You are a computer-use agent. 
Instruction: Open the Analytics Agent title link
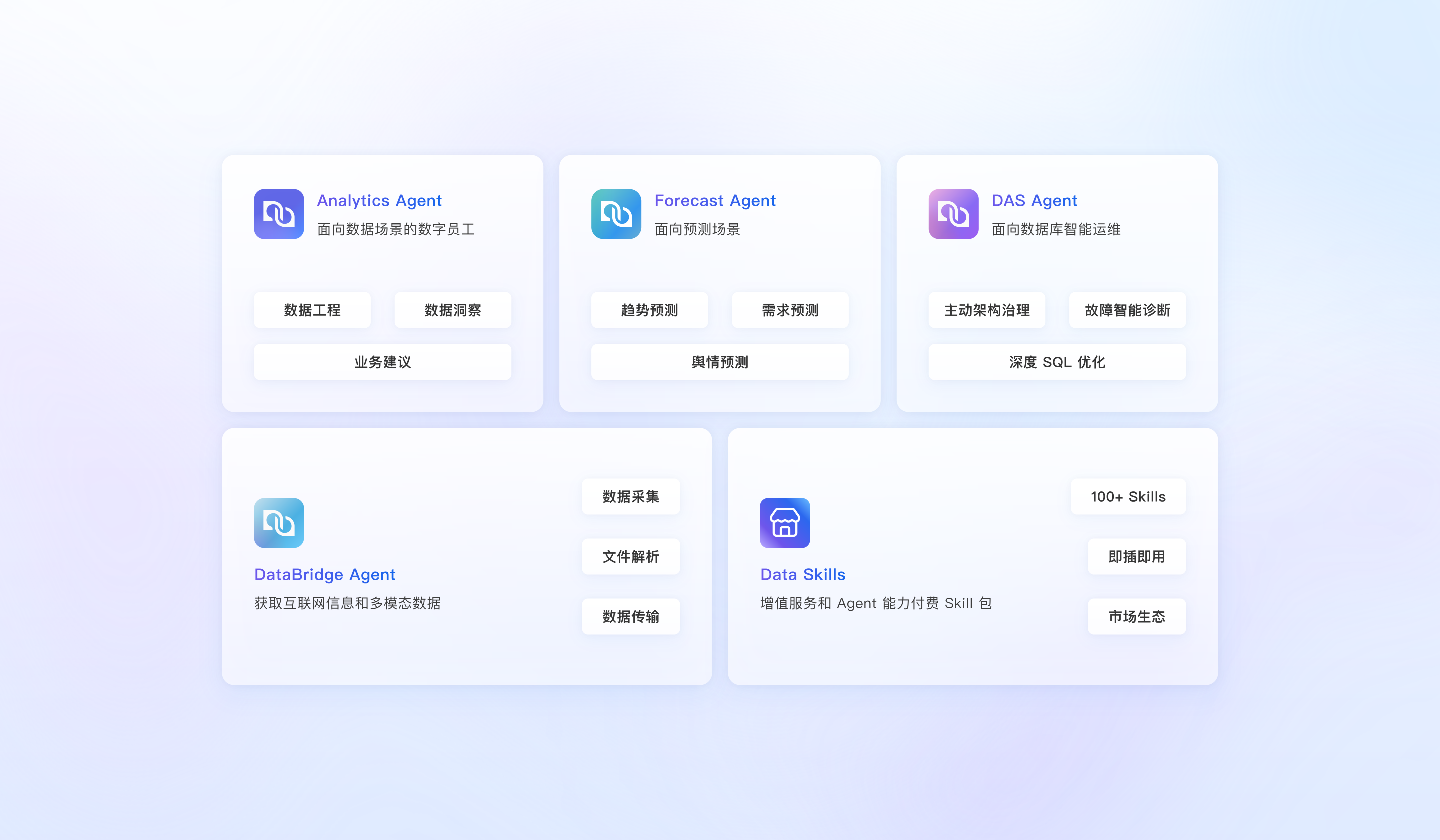(x=379, y=200)
